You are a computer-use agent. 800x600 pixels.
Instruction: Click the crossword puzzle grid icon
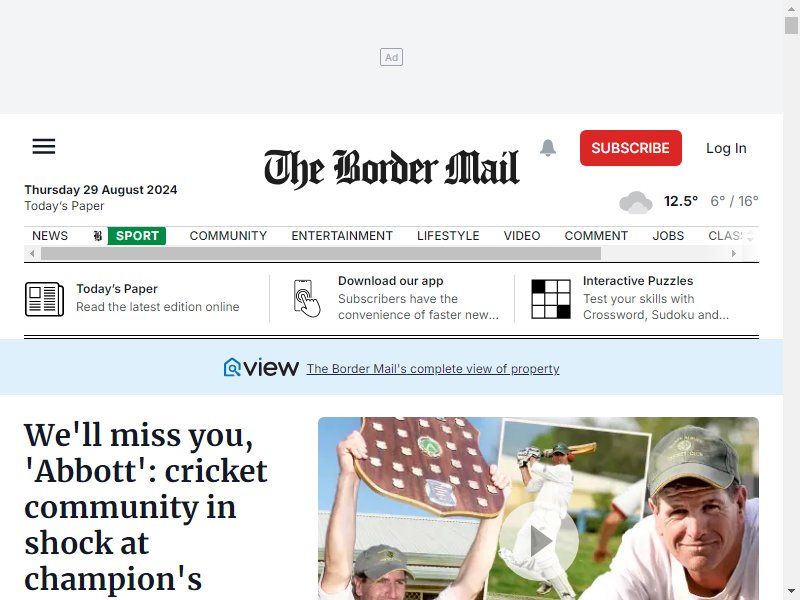551,299
